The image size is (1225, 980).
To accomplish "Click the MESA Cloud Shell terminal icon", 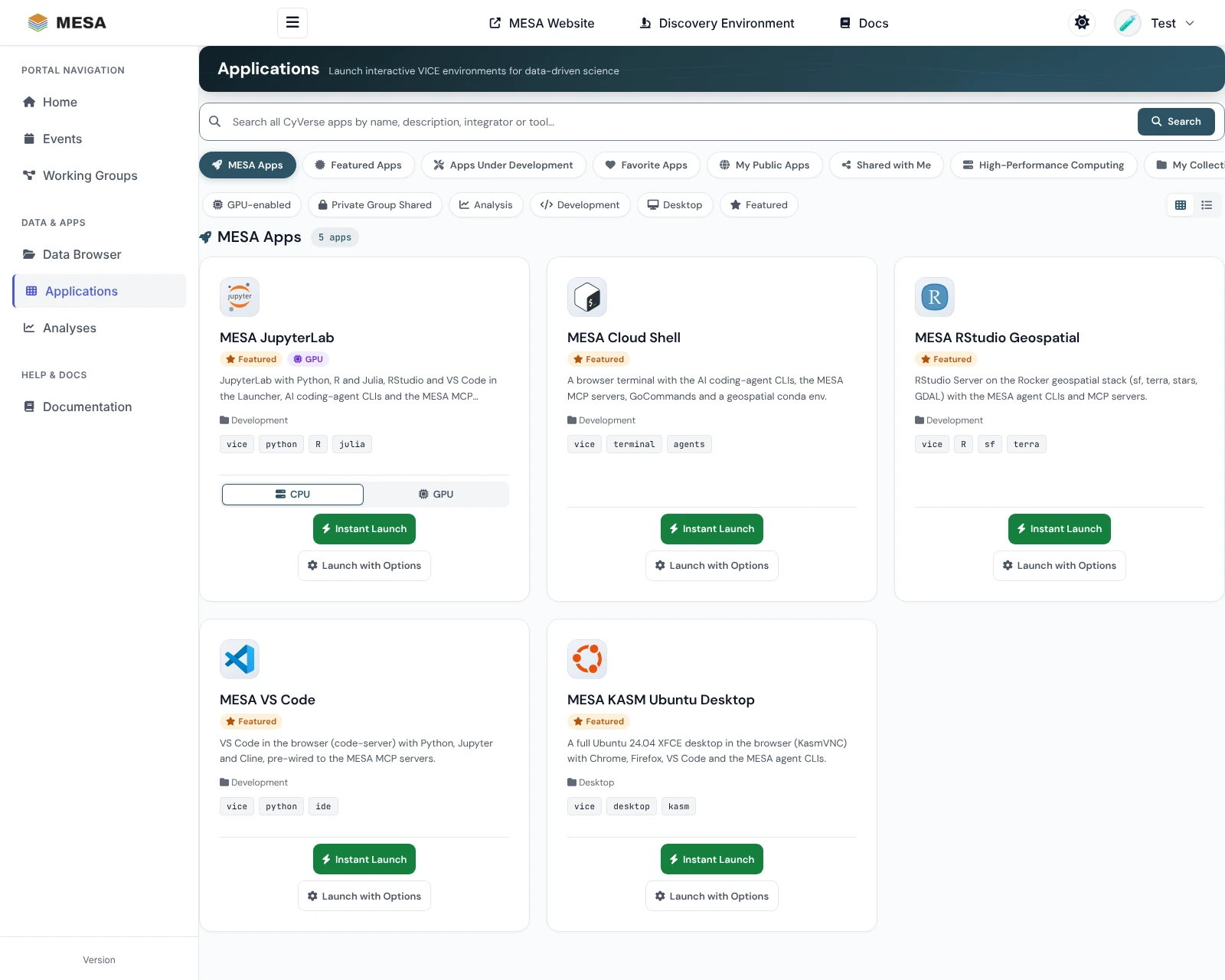I will click(x=587, y=297).
